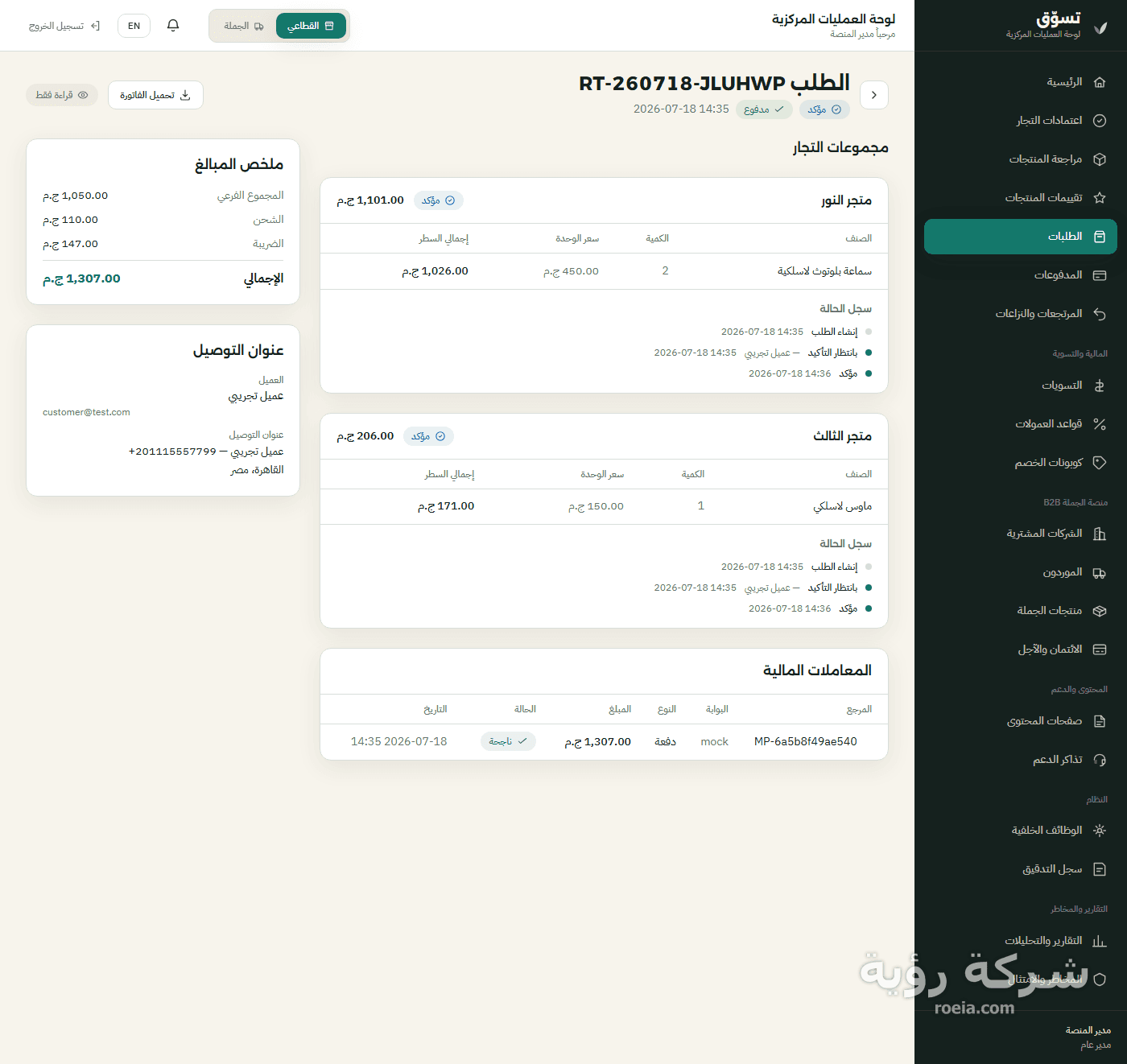
Task: Click the download icon on تحميل الفاتورة
Action: pyautogui.click(x=185, y=95)
